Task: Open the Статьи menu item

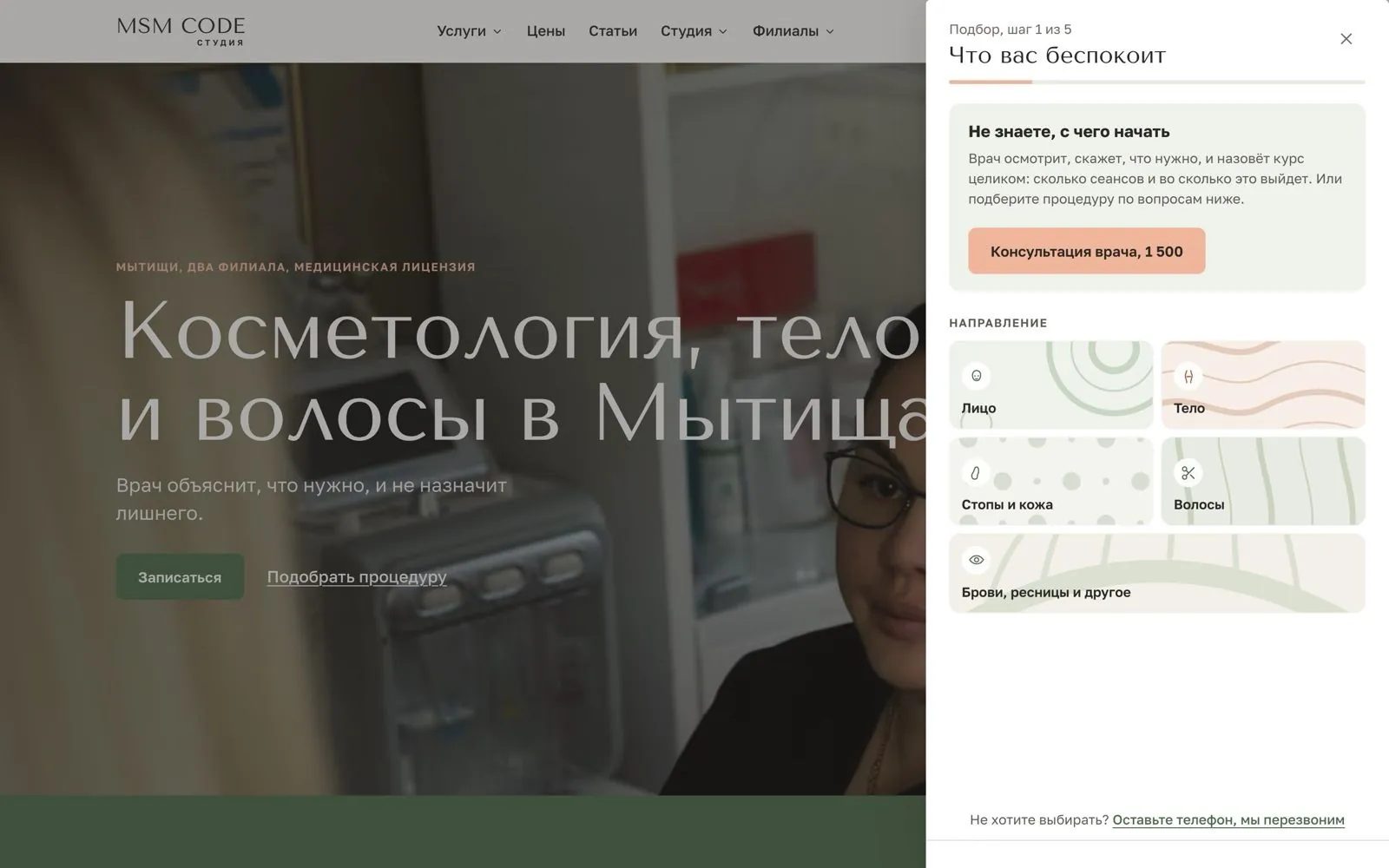Action: click(613, 31)
